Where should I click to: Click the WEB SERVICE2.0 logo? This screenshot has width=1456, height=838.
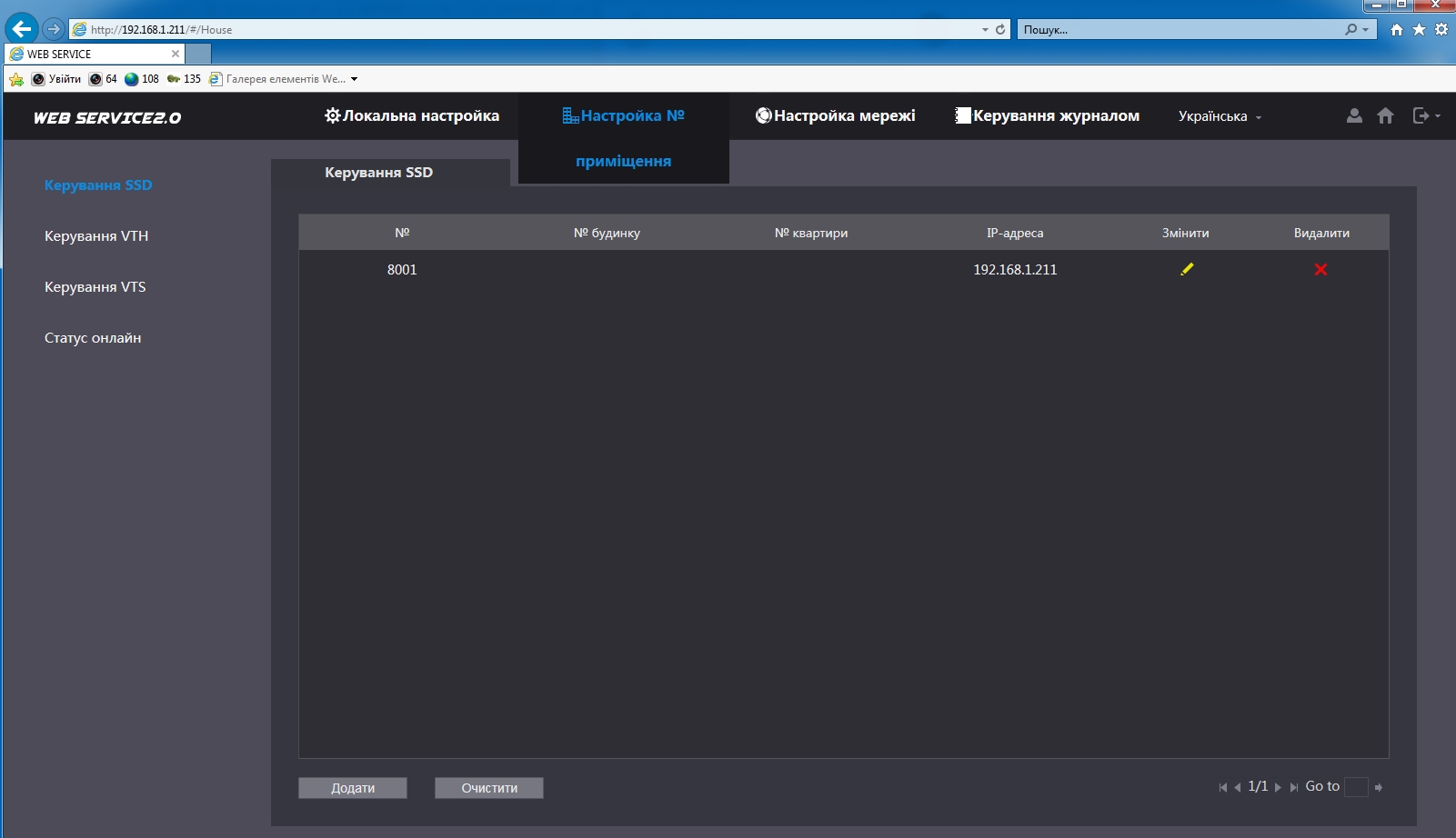[107, 117]
